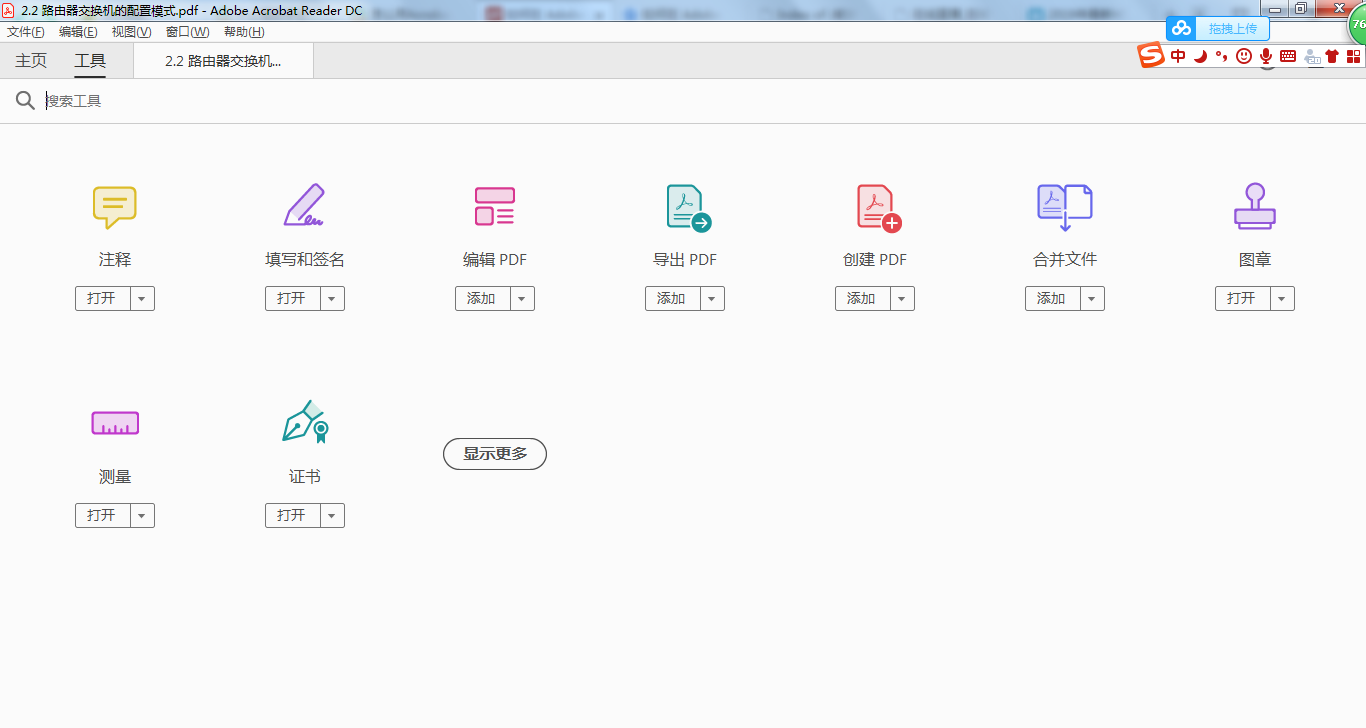The width and height of the screenshot is (1366, 728).
Task: Open the 图章 stamp tool icon
Action: pyautogui.click(x=1254, y=207)
